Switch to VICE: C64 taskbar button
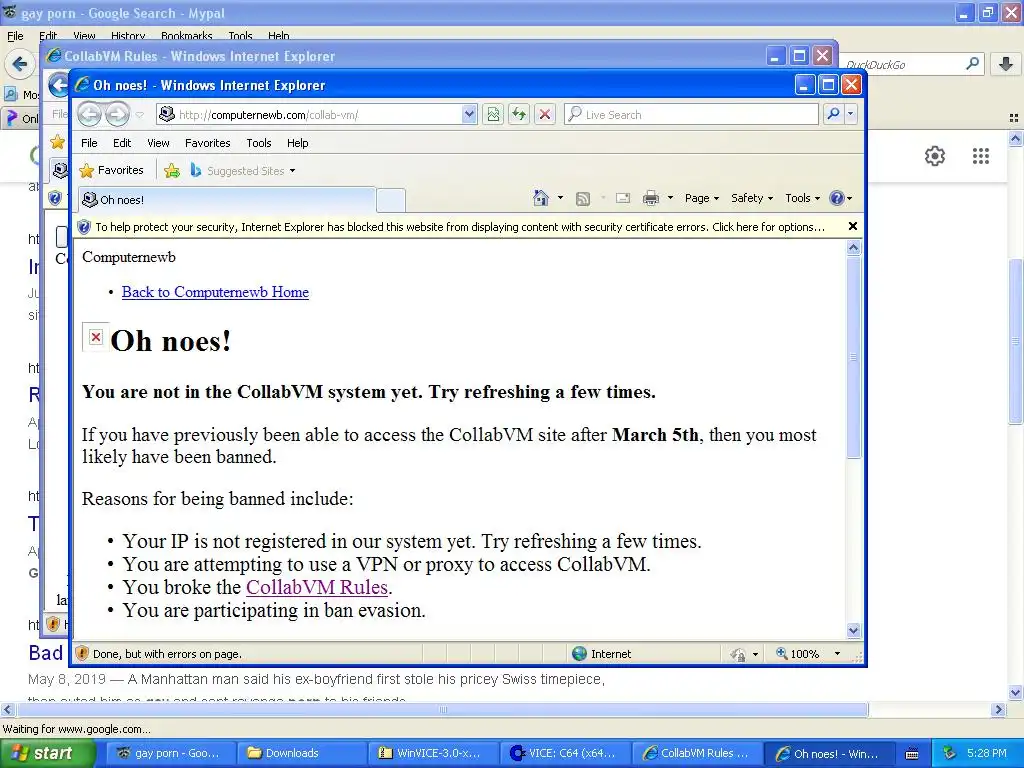Screen dimensions: 1024x768 [564, 753]
